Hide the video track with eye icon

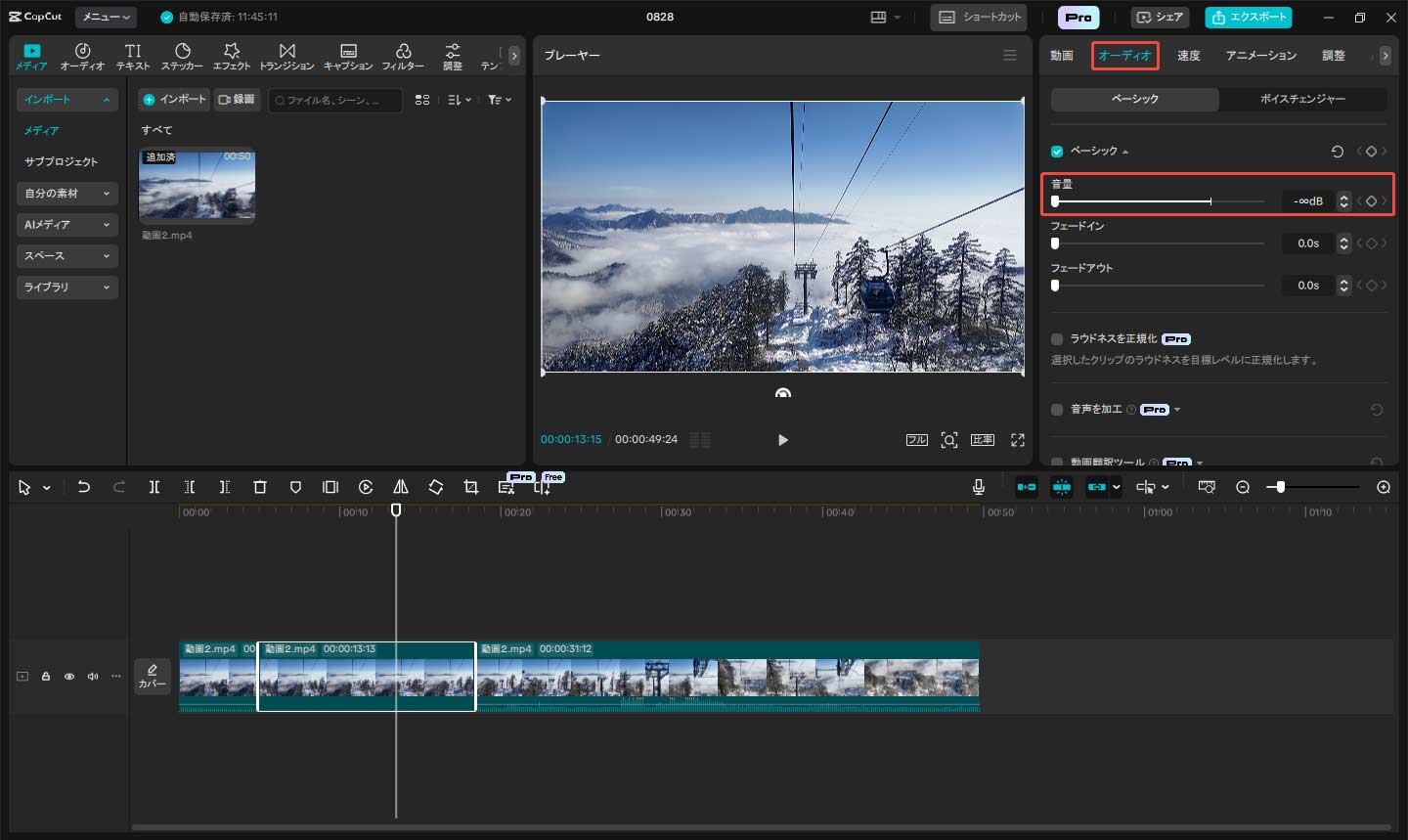(69, 677)
